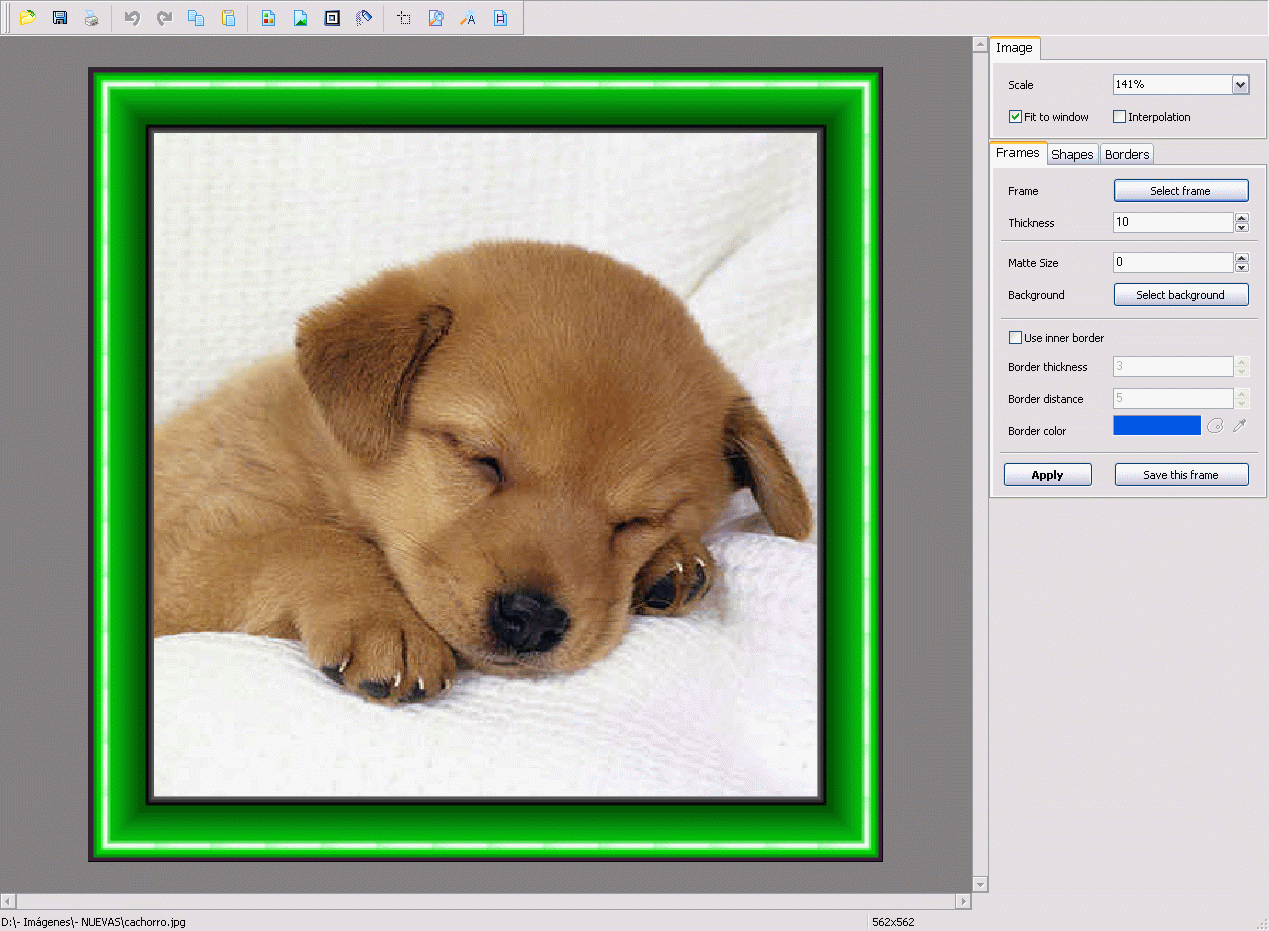Copy the image to clipboard
The height and width of the screenshot is (931, 1269).
196,17
